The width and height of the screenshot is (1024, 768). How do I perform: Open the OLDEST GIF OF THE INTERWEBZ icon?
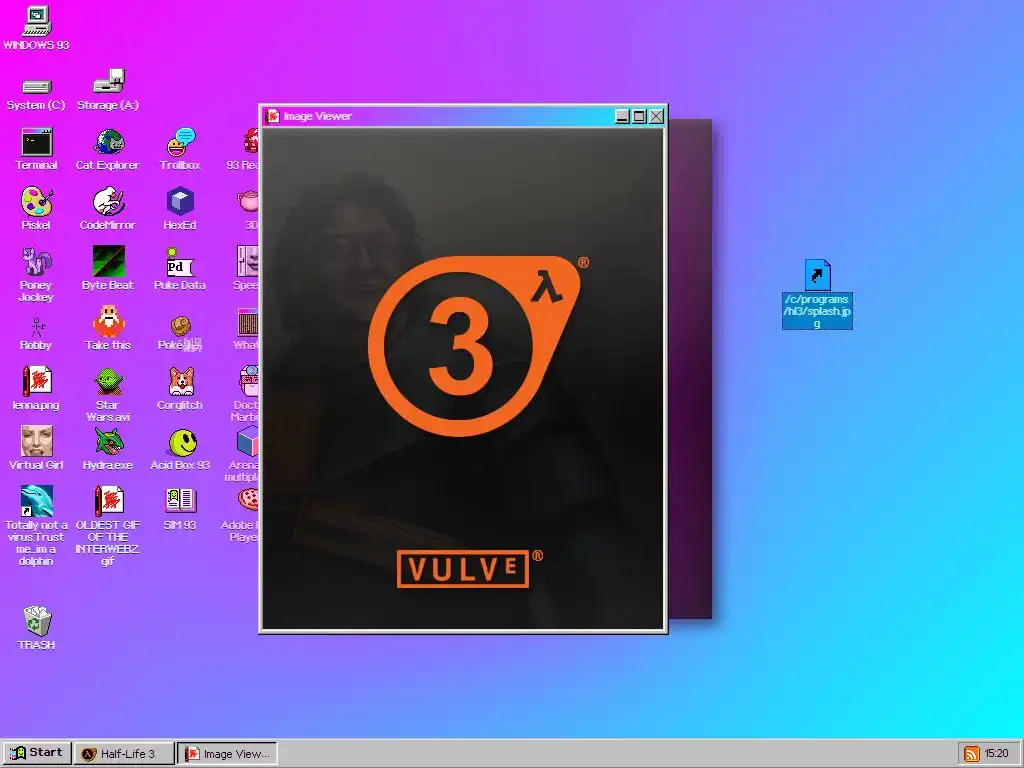point(108,501)
